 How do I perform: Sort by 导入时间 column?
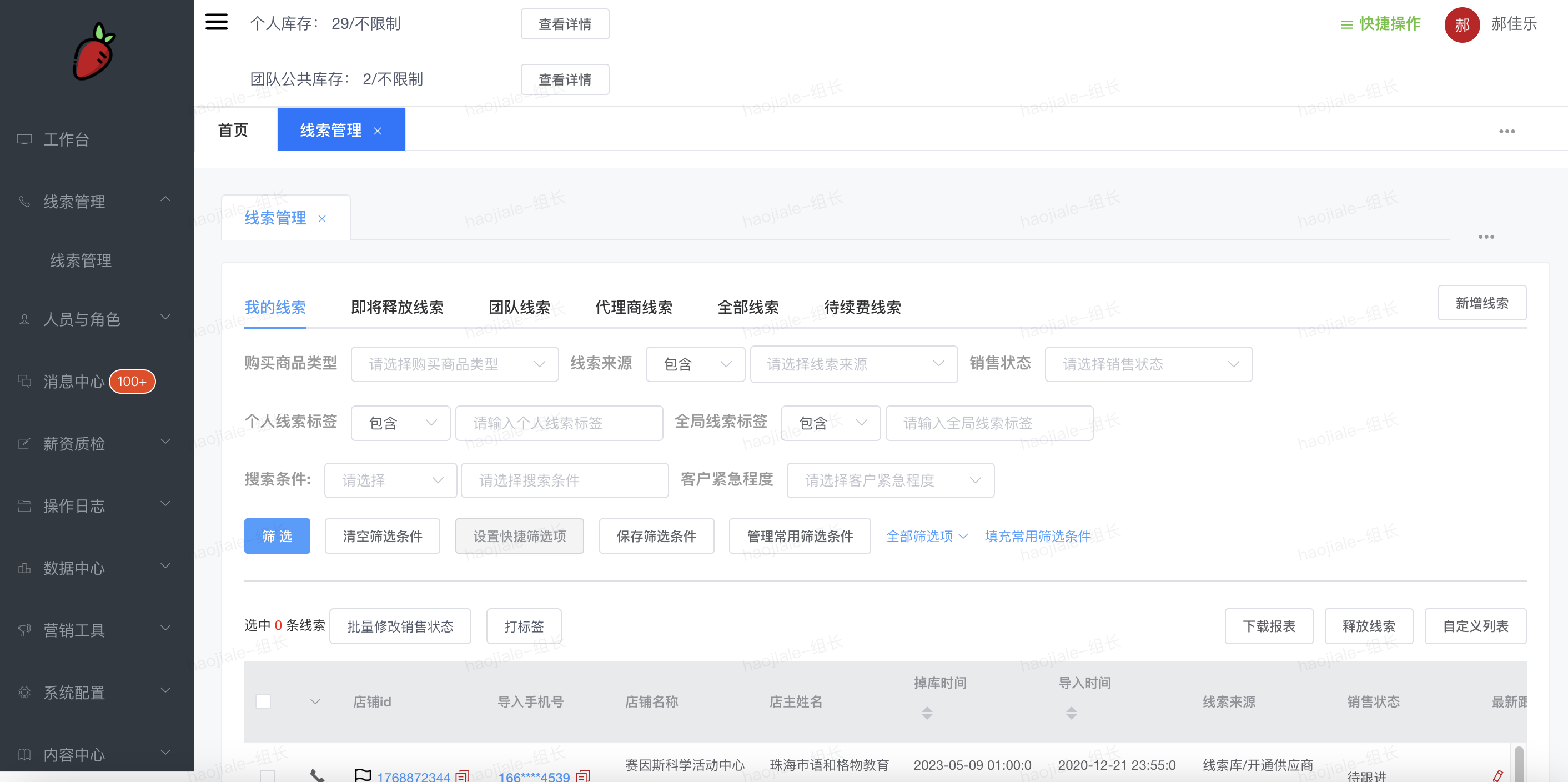[x=1071, y=713]
